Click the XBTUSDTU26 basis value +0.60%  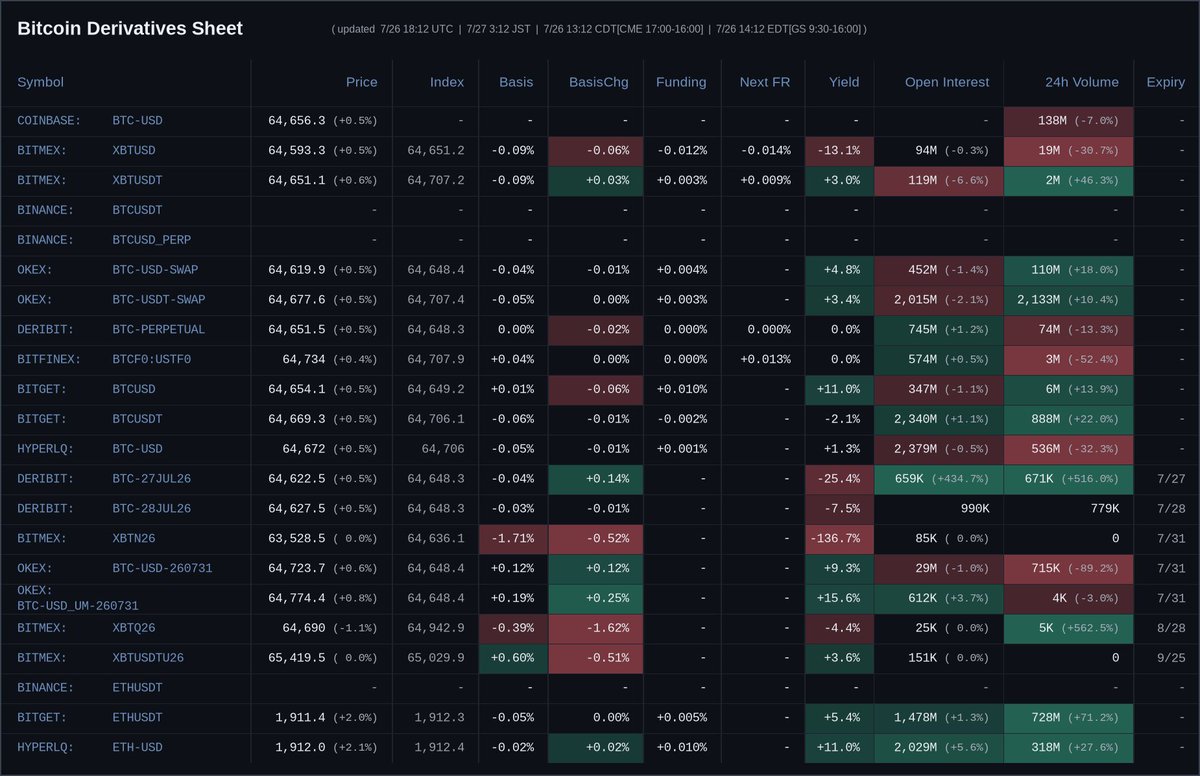(513, 658)
